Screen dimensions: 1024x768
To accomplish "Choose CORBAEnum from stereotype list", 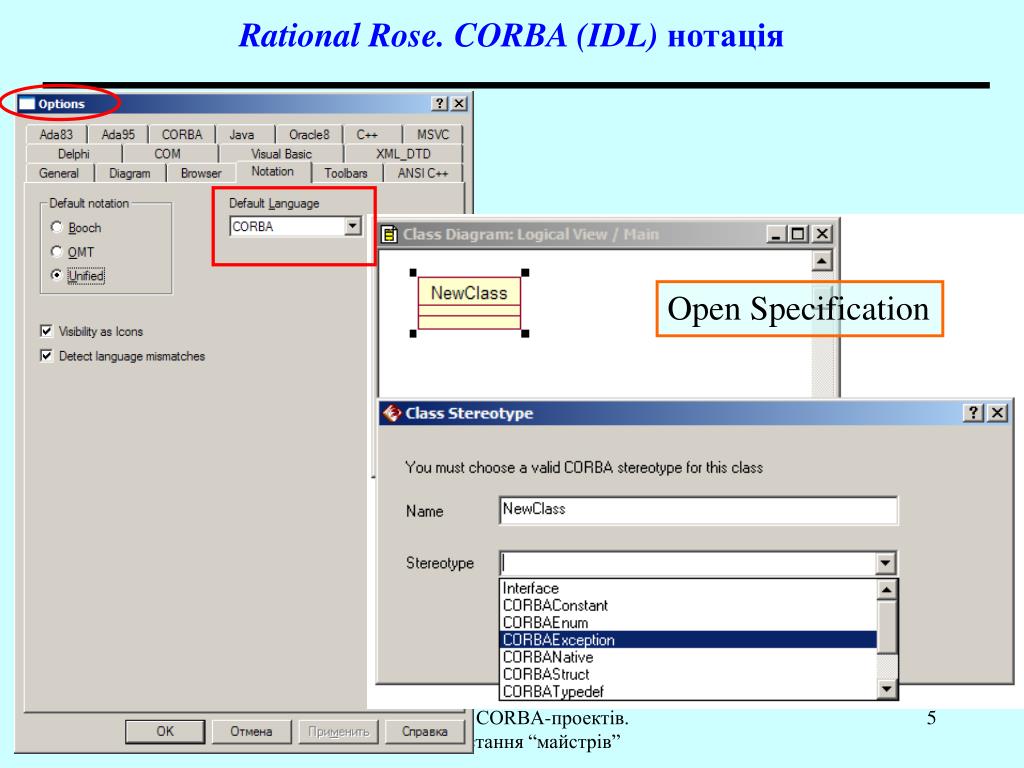I will [689, 622].
